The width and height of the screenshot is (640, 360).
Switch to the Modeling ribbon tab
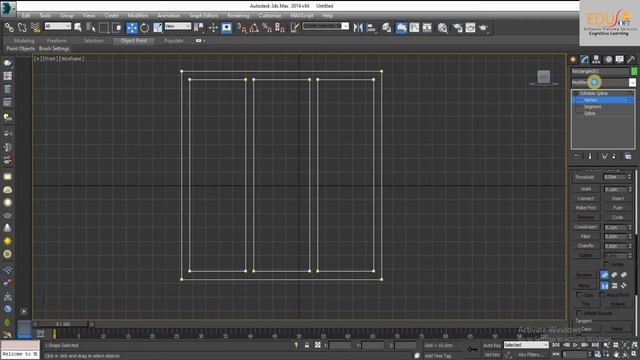24,41
